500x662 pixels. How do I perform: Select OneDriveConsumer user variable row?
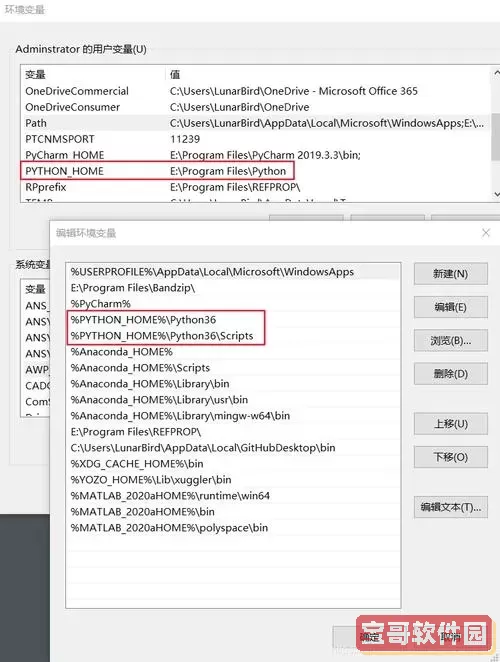pos(255,107)
